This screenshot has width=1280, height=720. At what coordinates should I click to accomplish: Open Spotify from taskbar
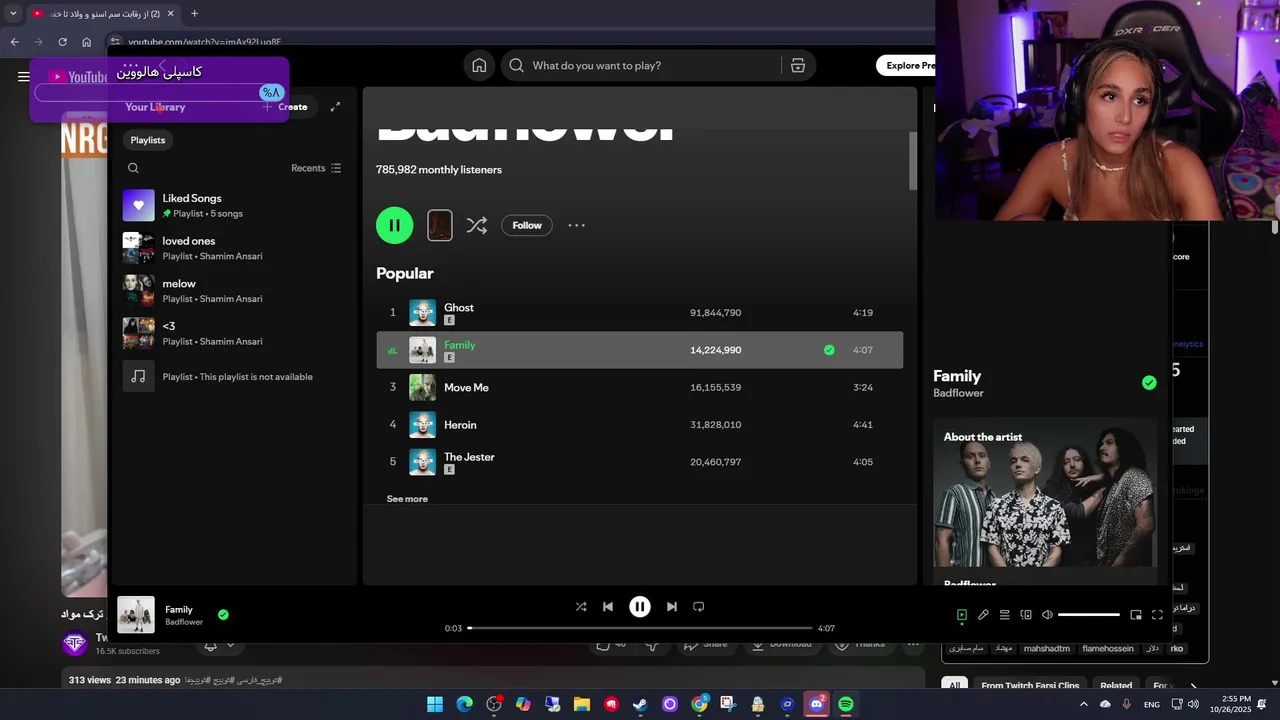pyautogui.click(x=846, y=704)
